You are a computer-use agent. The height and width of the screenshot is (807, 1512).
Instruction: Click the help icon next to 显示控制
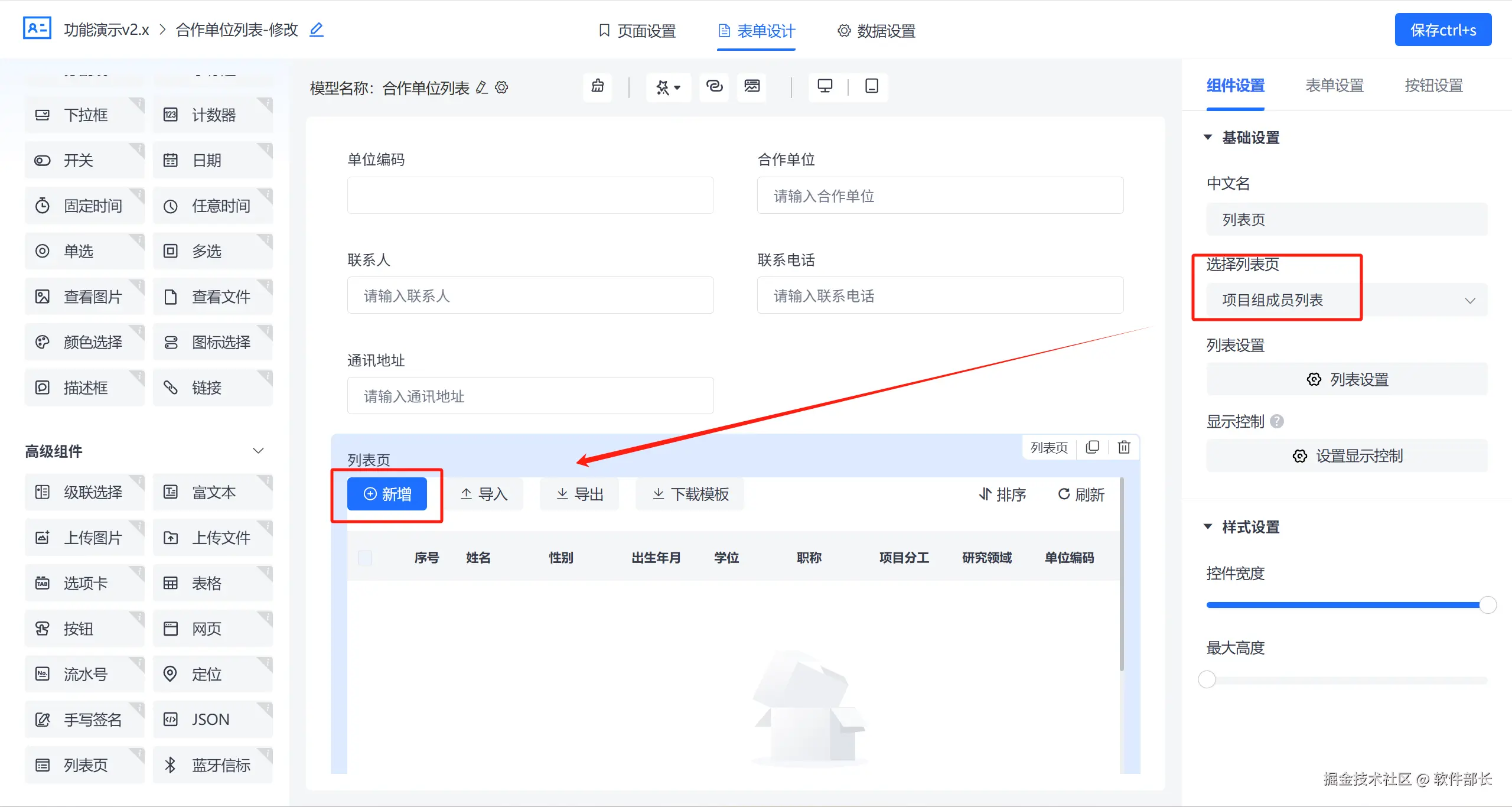[1277, 421]
